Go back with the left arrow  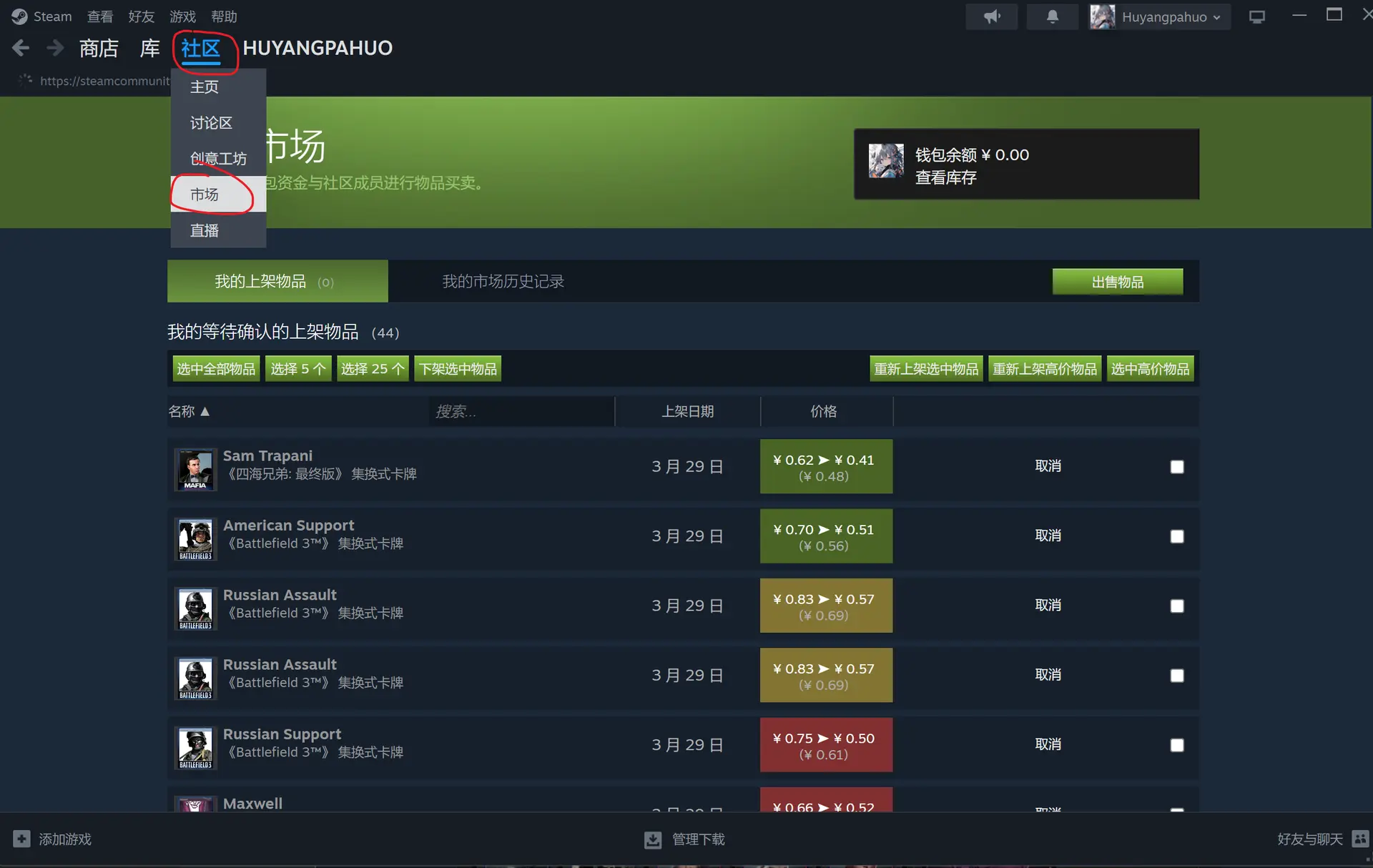coord(21,48)
